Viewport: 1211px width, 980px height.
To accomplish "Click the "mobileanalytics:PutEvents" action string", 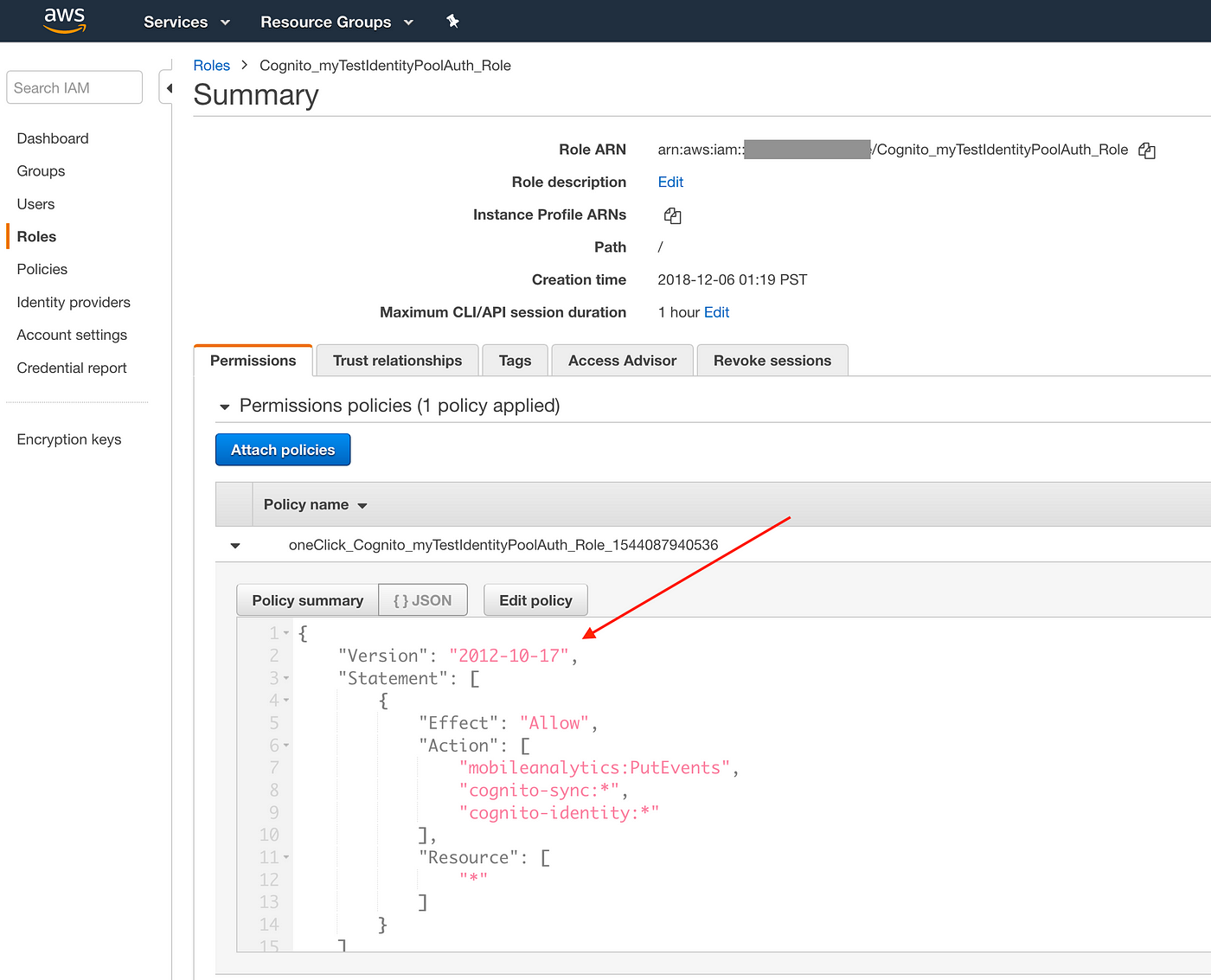I will pos(595,768).
